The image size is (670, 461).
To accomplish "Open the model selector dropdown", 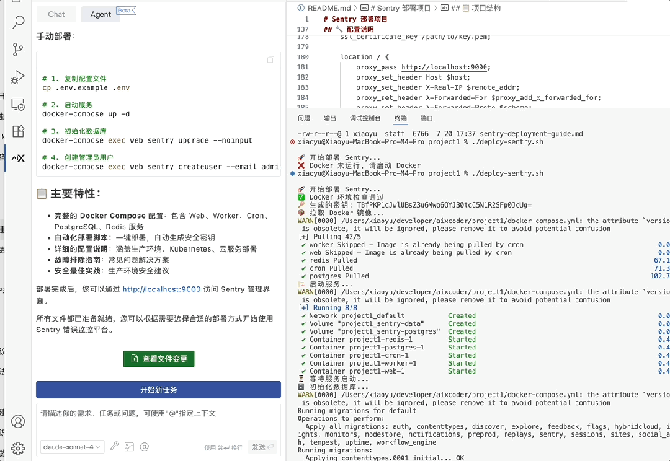I will [x=72, y=447].
